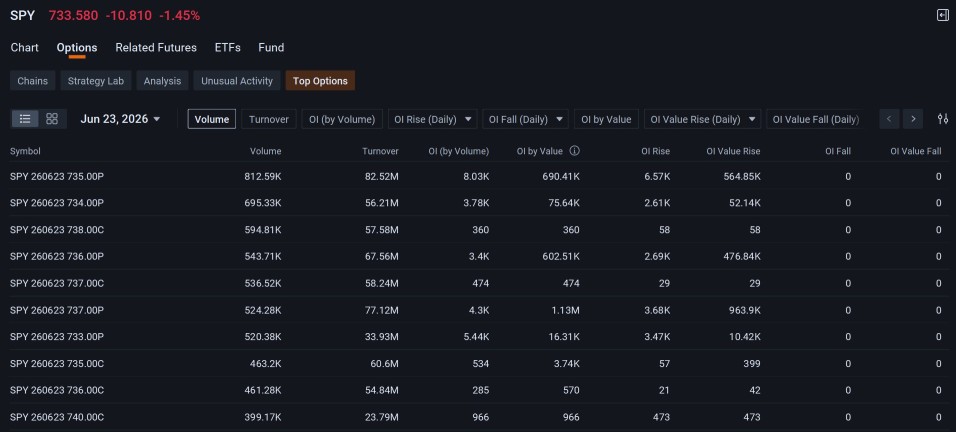
Task: Select the Top Options sub-tab
Action: tap(320, 81)
